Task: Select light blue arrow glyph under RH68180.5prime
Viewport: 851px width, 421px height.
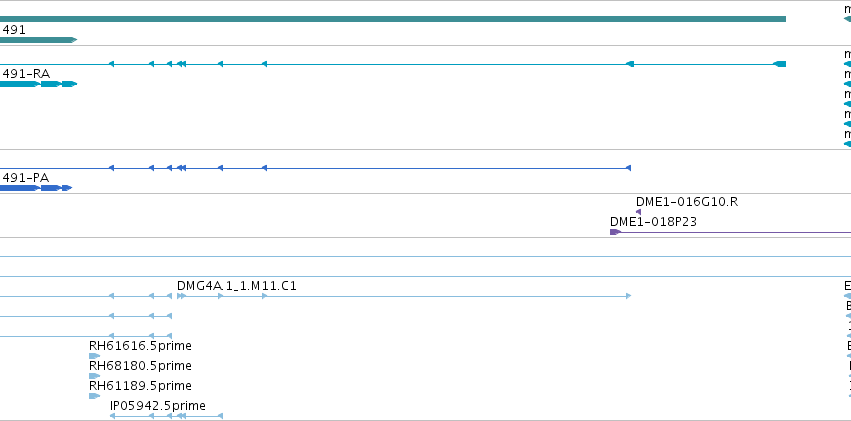Action: click(94, 376)
